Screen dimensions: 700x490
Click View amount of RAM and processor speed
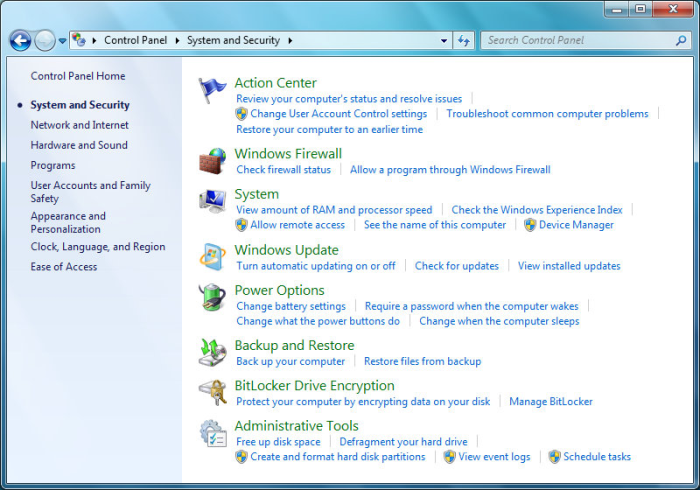click(x=334, y=210)
